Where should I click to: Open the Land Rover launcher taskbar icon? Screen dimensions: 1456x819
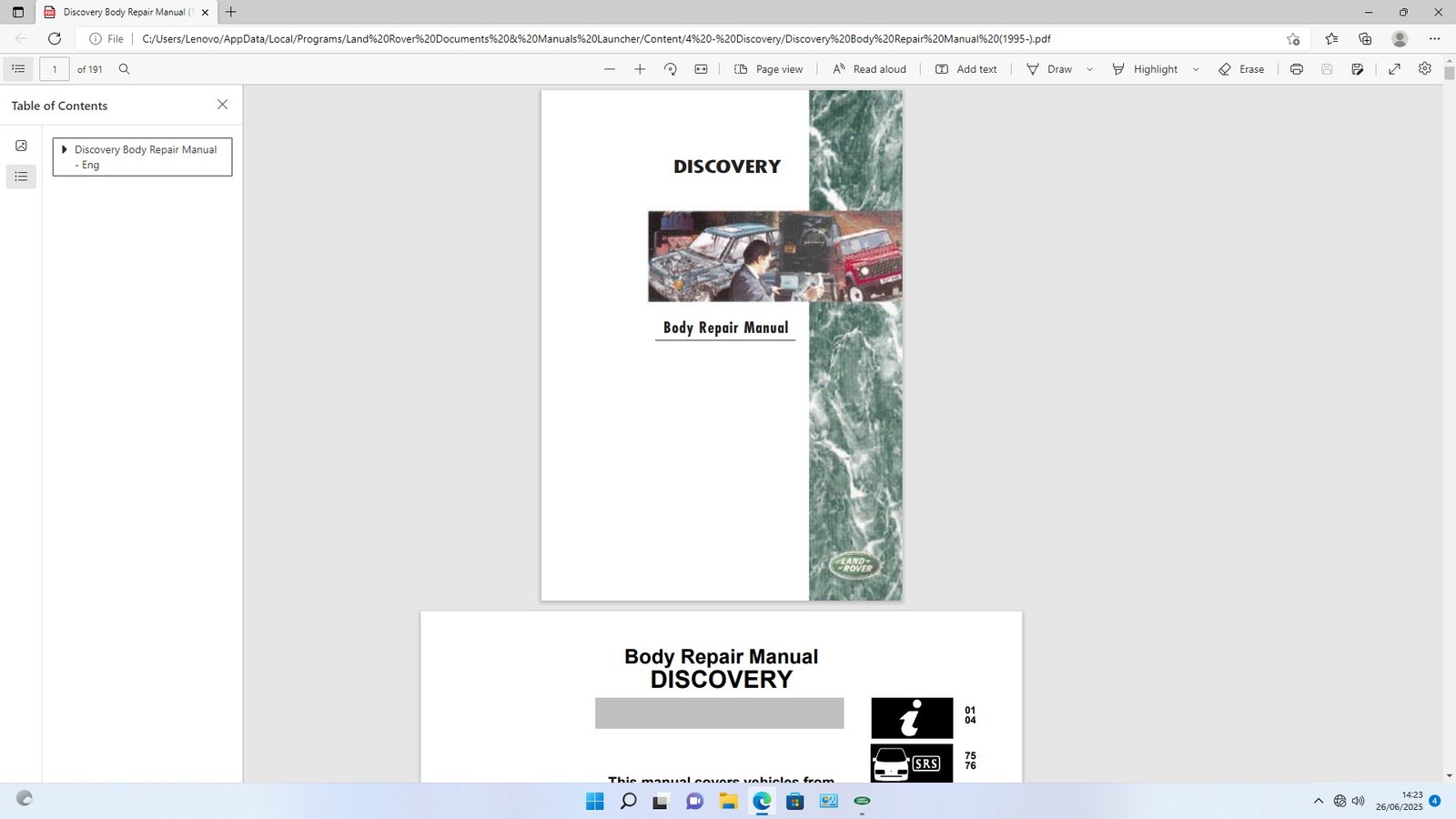click(x=862, y=801)
